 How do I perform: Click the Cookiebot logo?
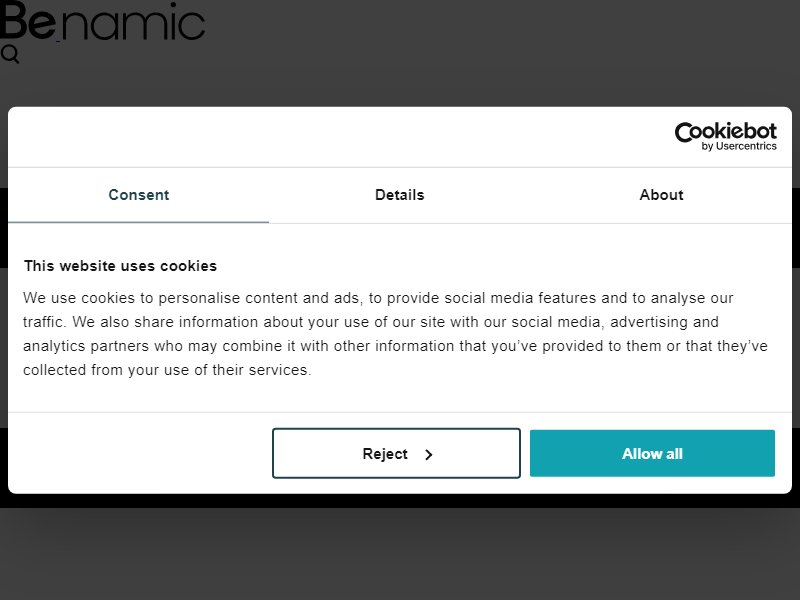[x=726, y=136]
